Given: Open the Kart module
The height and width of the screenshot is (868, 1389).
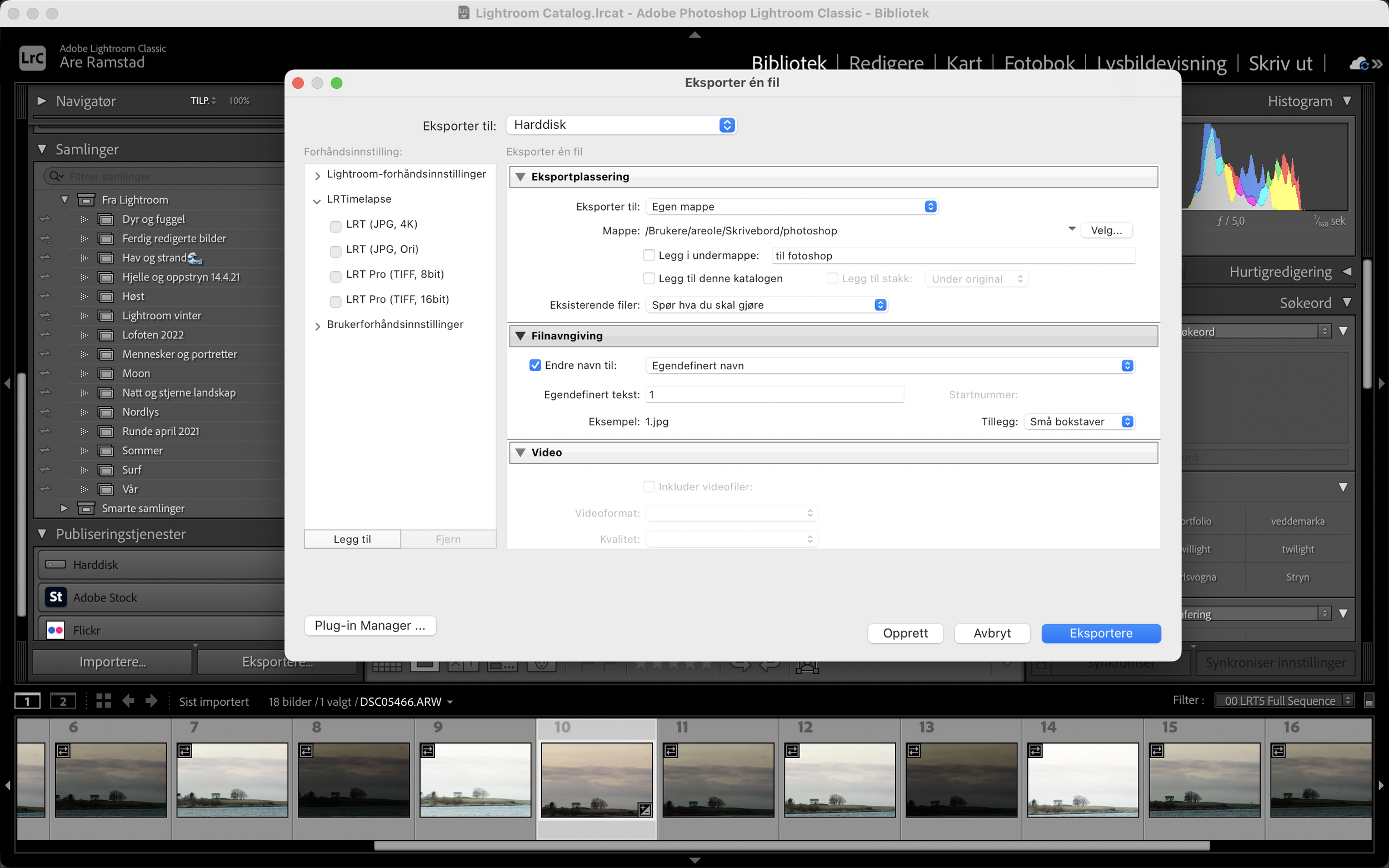Looking at the screenshot, I should click(964, 63).
